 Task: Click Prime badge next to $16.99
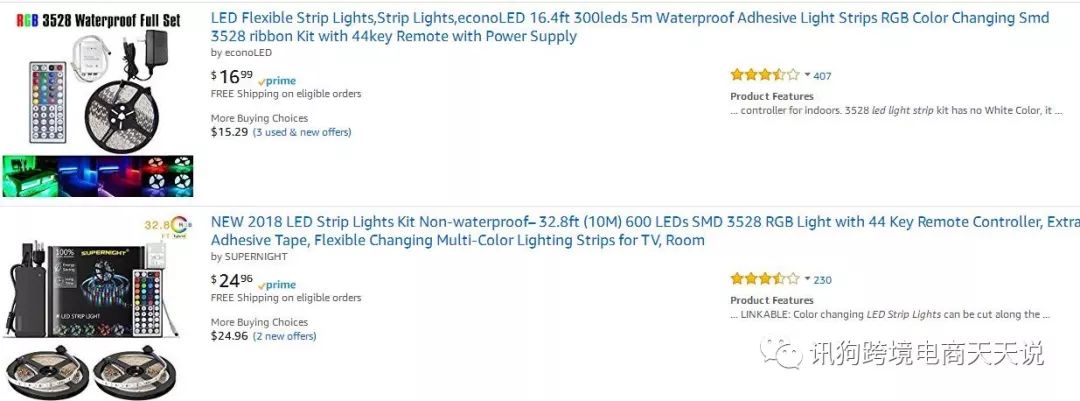[x=277, y=81]
